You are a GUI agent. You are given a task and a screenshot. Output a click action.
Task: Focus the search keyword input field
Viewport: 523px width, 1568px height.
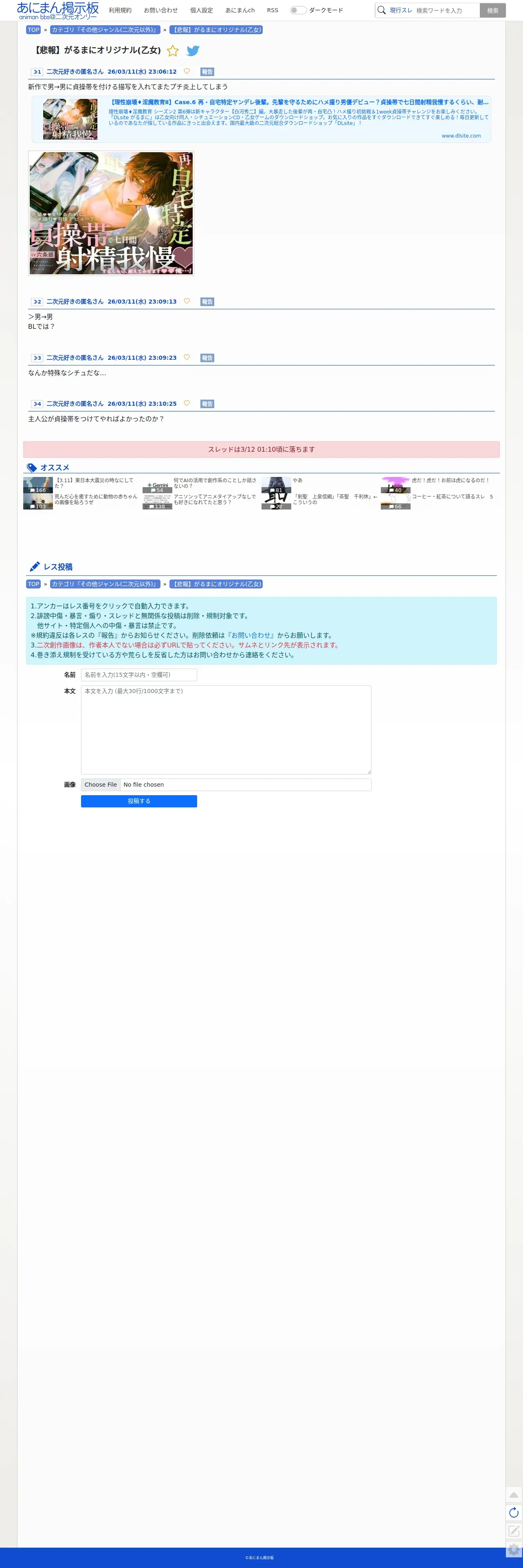pos(446,10)
